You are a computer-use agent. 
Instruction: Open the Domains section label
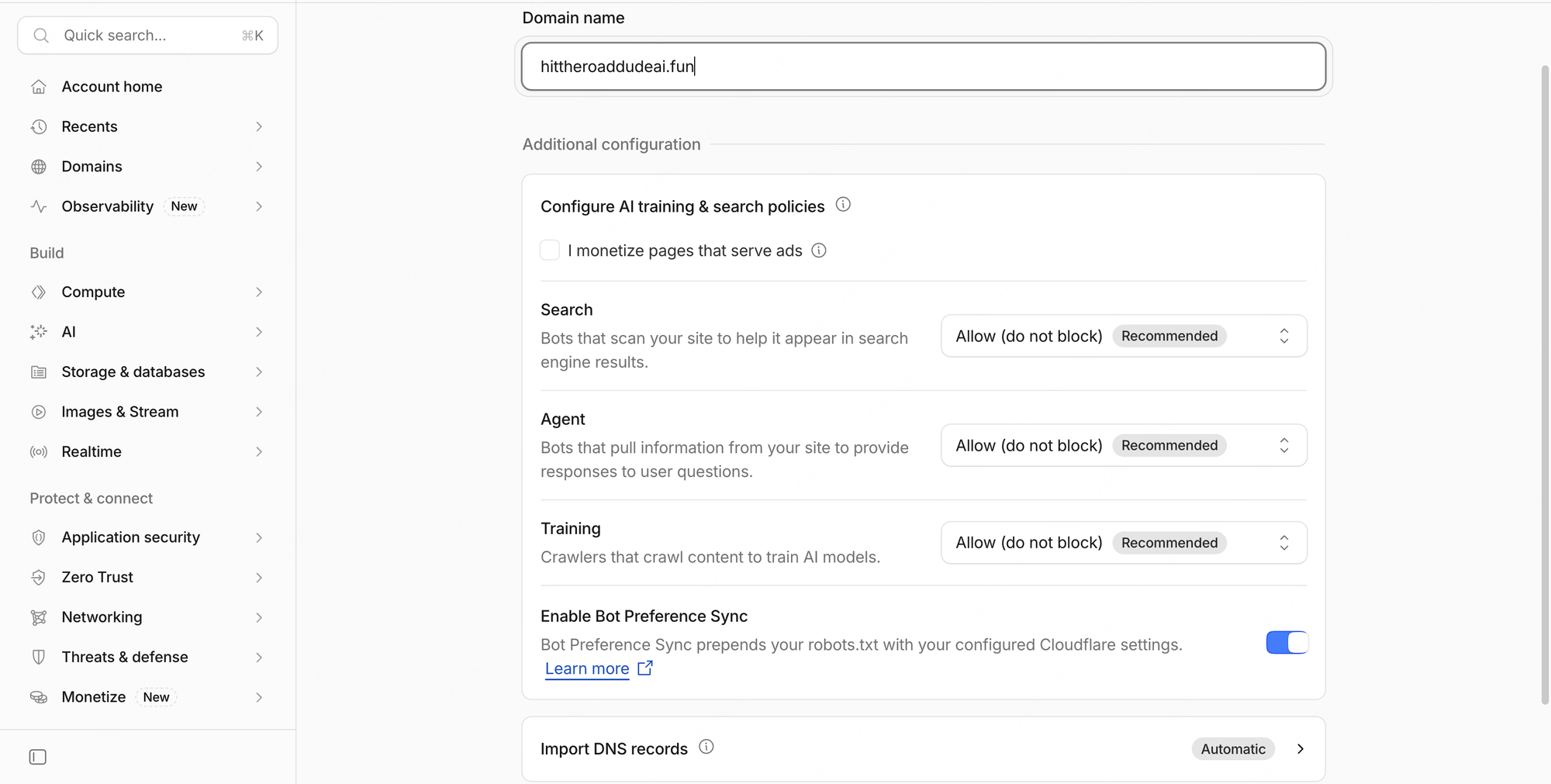(92, 167)
